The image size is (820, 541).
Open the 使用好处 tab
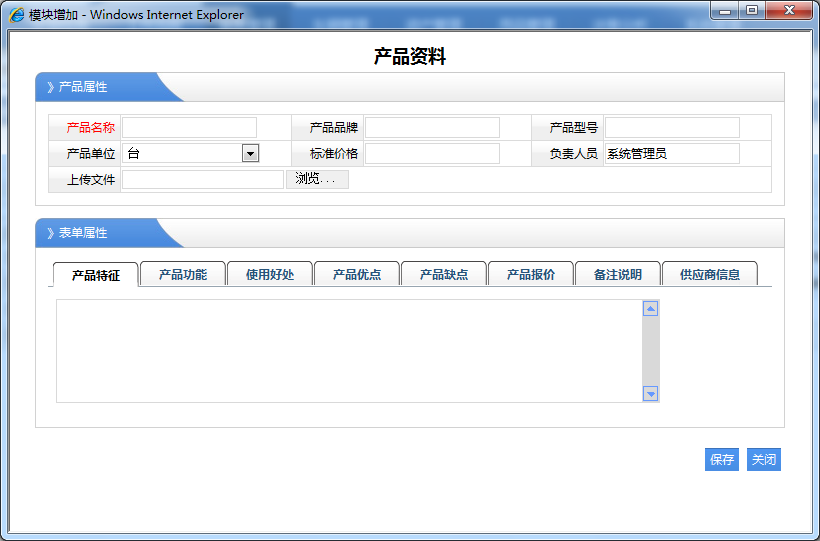[x=270, y=274]
